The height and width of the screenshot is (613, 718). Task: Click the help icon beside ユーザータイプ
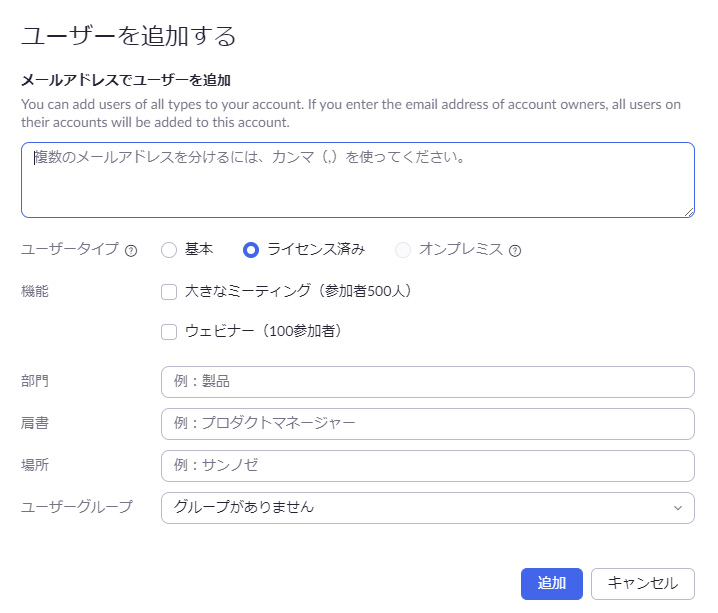point(131,250)
